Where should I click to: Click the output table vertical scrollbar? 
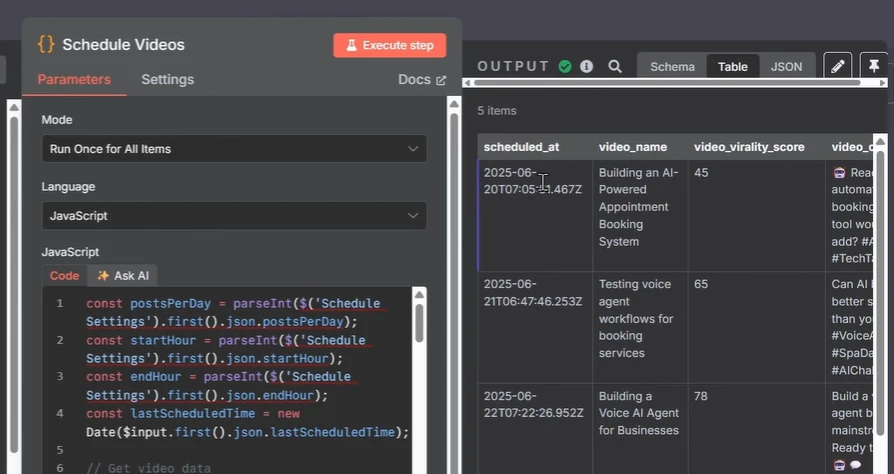point(881,291)
